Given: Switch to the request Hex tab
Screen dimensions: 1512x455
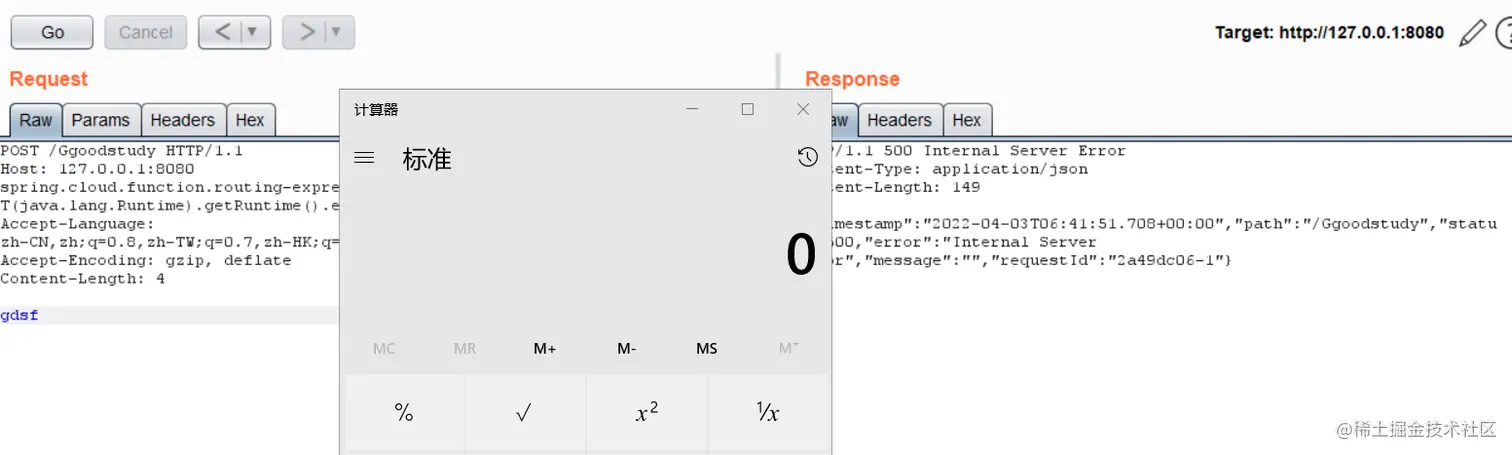Looking at the screenshot, I should tap(250, 120).
